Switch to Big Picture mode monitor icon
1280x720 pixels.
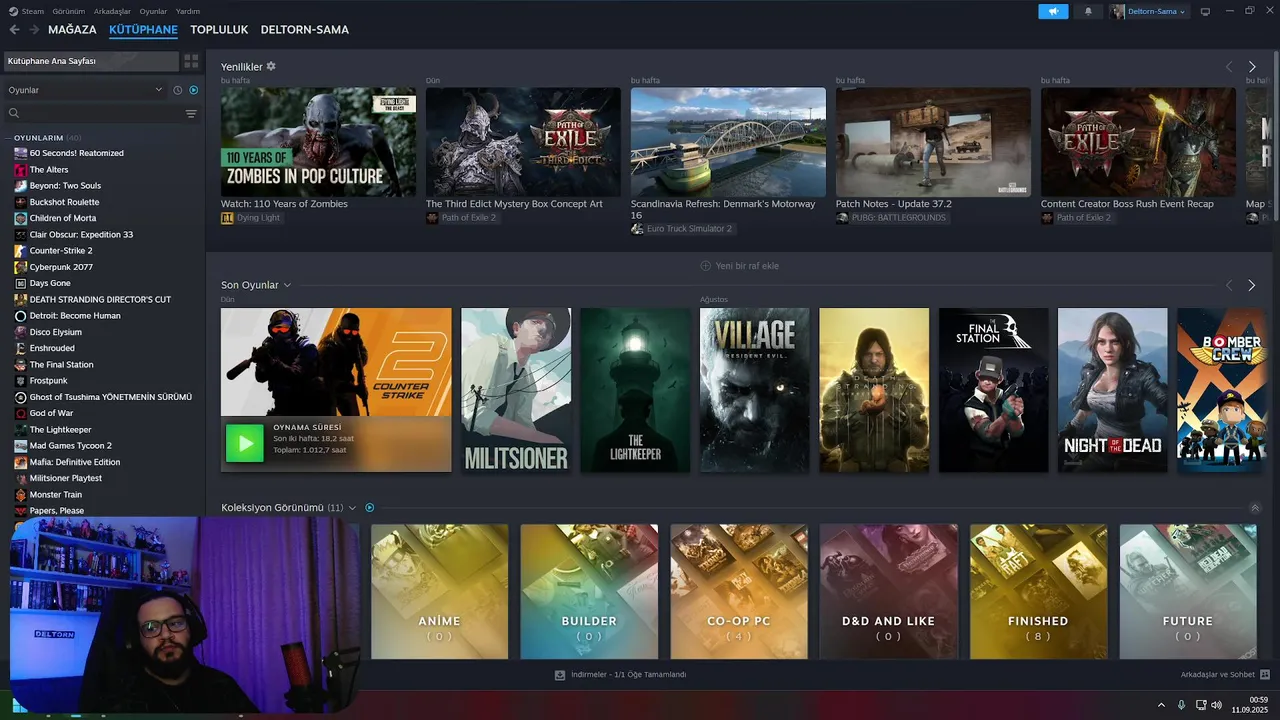pos(1205,11)
